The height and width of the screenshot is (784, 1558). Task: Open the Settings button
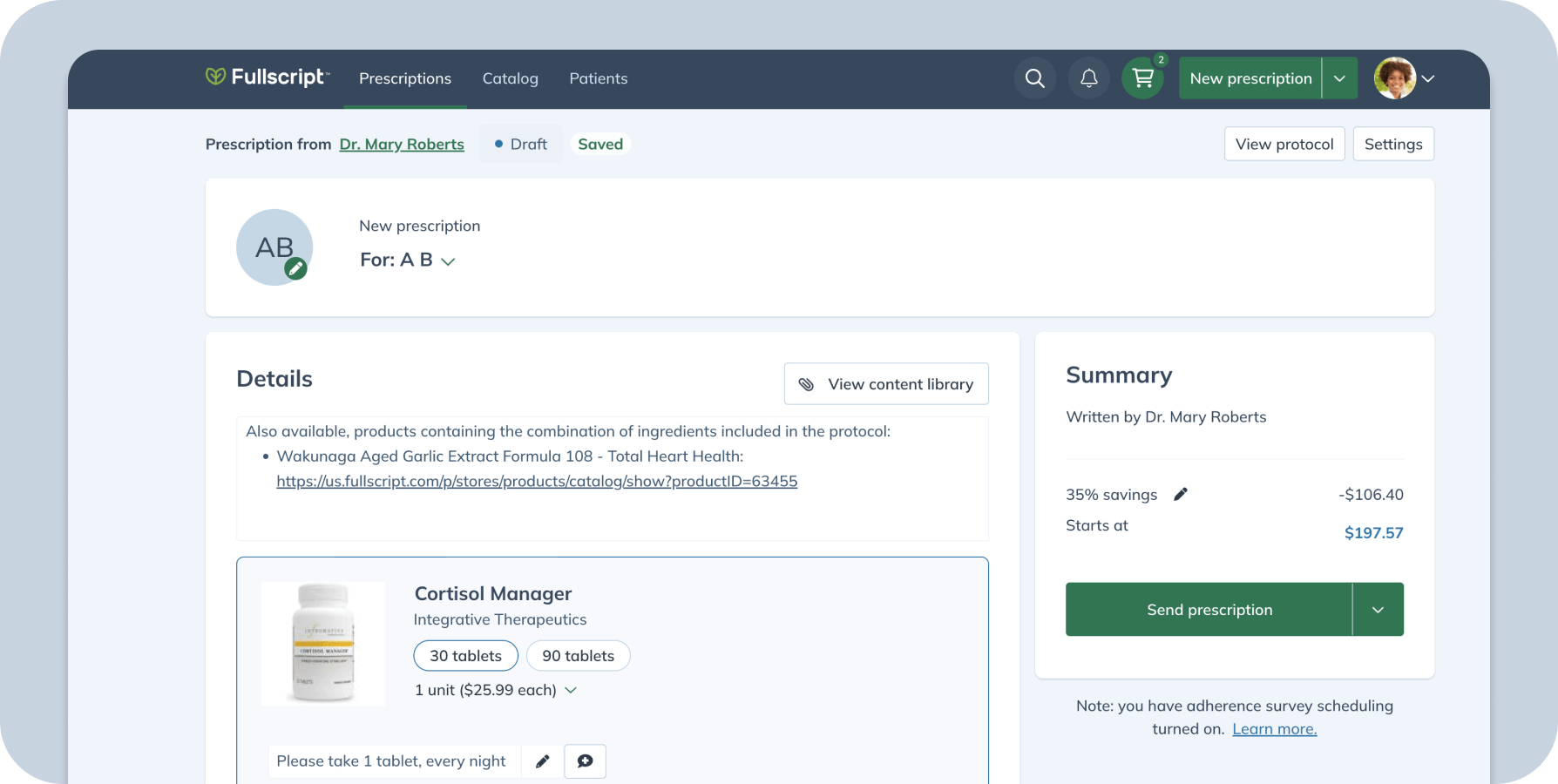(x=1393, y=144)
